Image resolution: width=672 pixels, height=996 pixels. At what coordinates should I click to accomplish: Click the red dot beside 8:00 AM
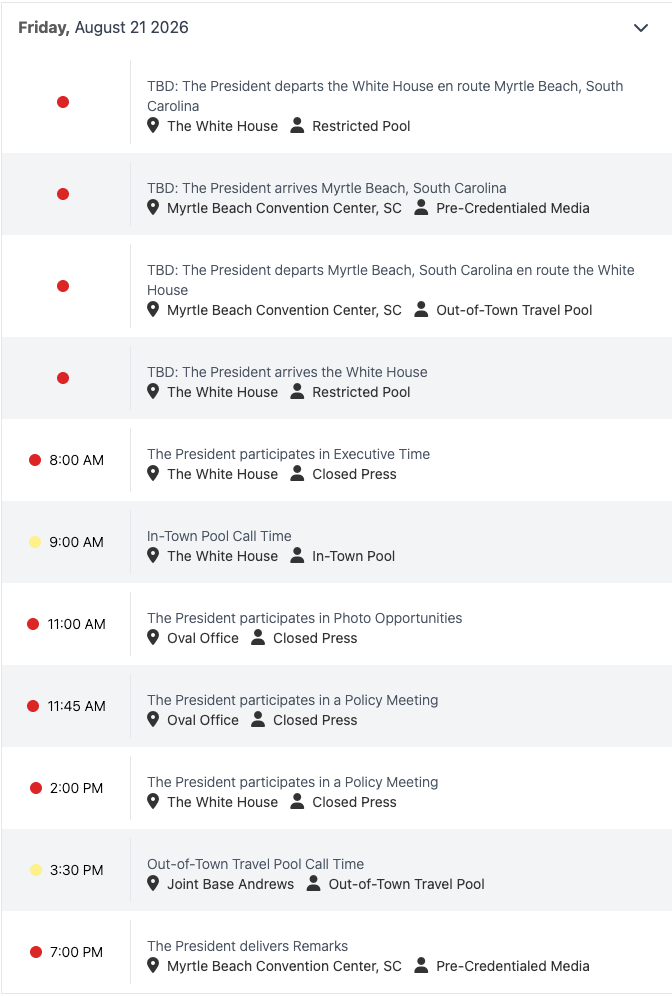click(x=35, y=460)
